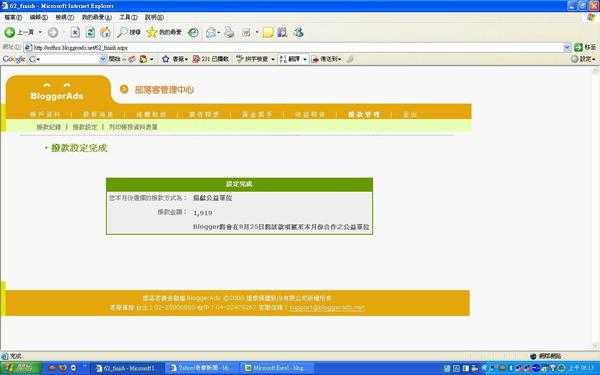Click the Google toolbar logo

click(14, 59)
